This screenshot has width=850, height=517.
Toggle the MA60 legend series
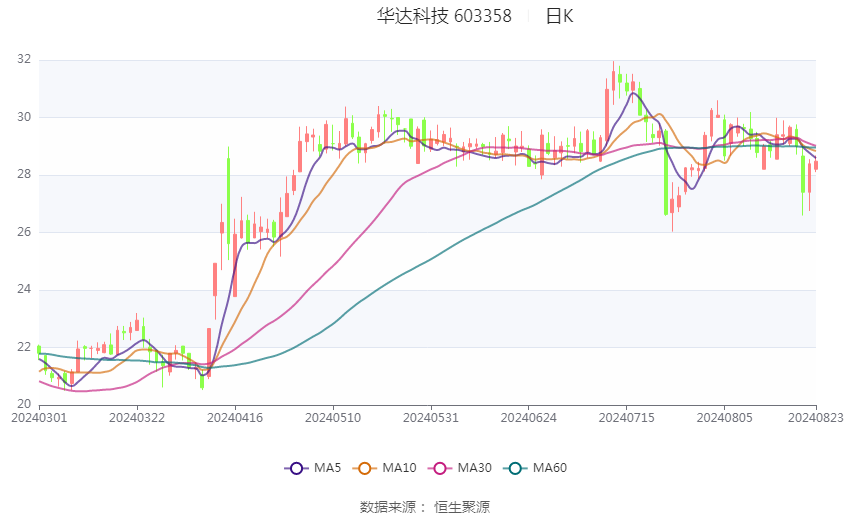[535, 468]
